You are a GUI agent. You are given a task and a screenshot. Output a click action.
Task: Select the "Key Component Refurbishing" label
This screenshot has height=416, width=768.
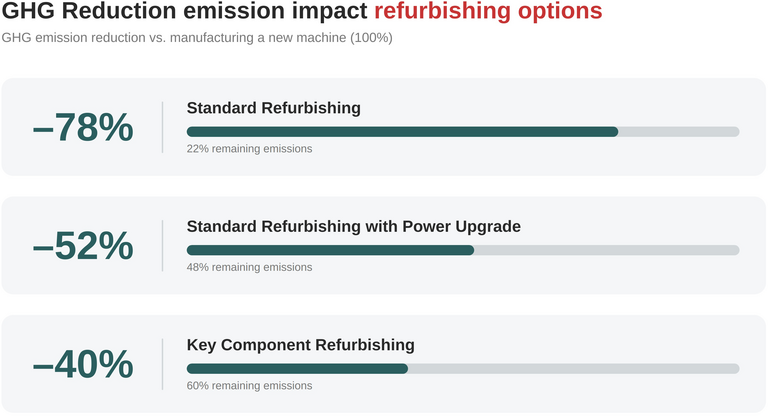(300, 345)
